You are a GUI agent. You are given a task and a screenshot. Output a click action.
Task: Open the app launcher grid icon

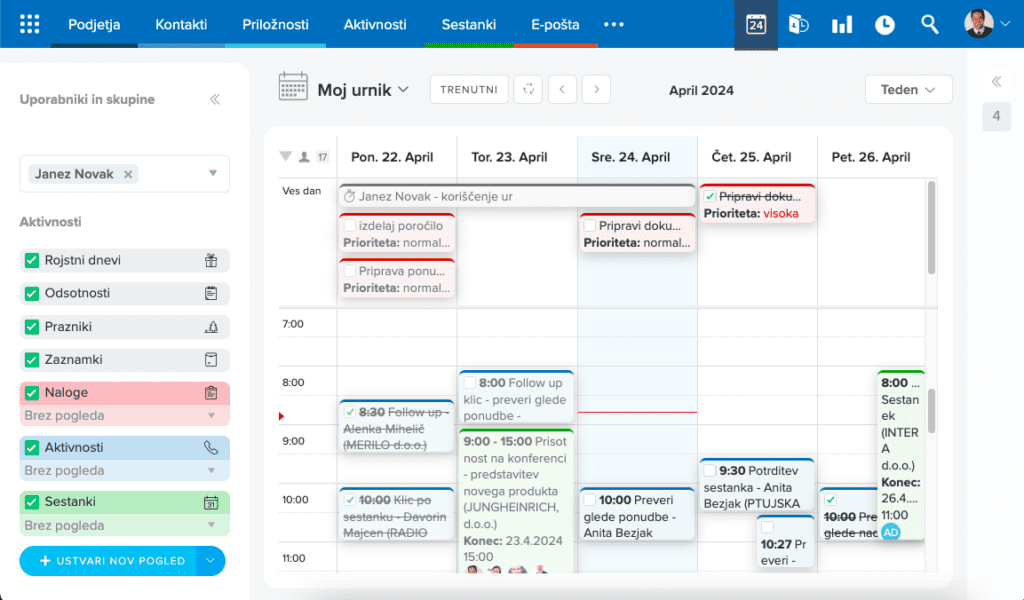[x=30, y=24]
